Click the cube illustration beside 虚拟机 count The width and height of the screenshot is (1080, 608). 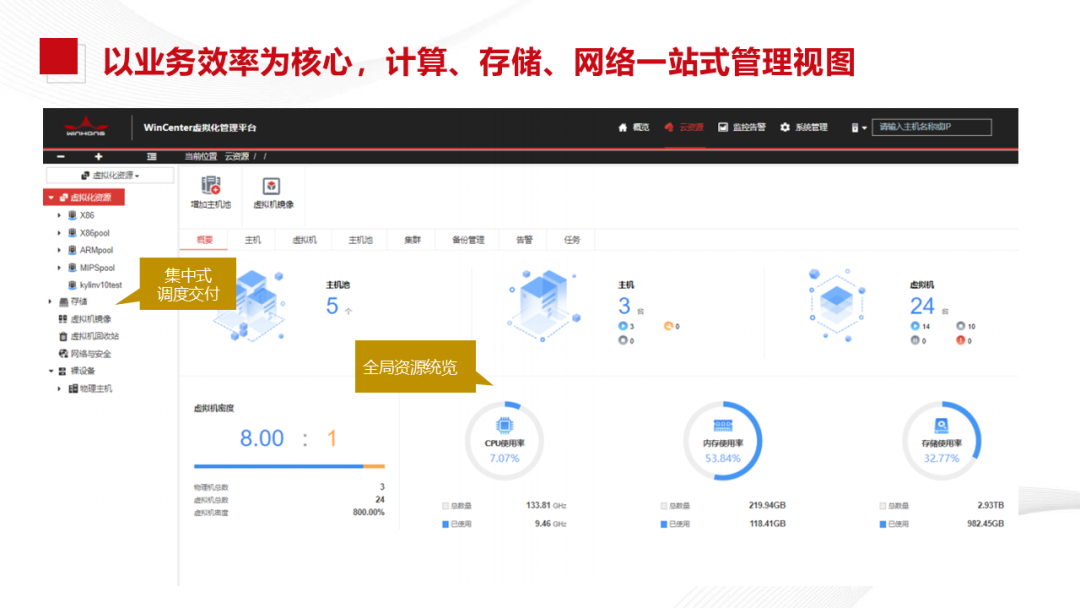coord(835,304)
